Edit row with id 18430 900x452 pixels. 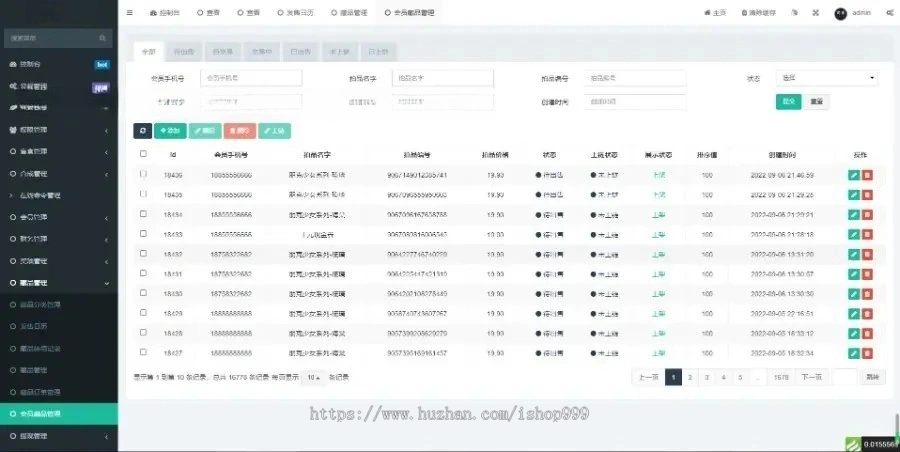coord(854,294)
